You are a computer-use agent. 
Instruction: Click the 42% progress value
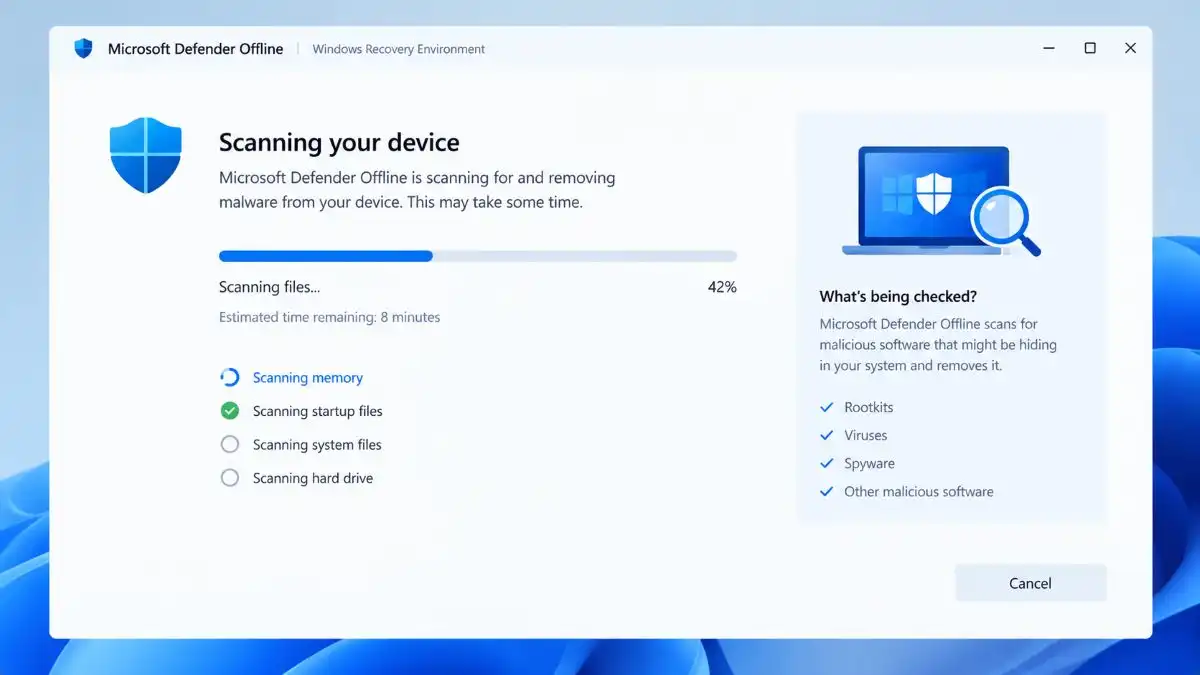tap(722, 287)
